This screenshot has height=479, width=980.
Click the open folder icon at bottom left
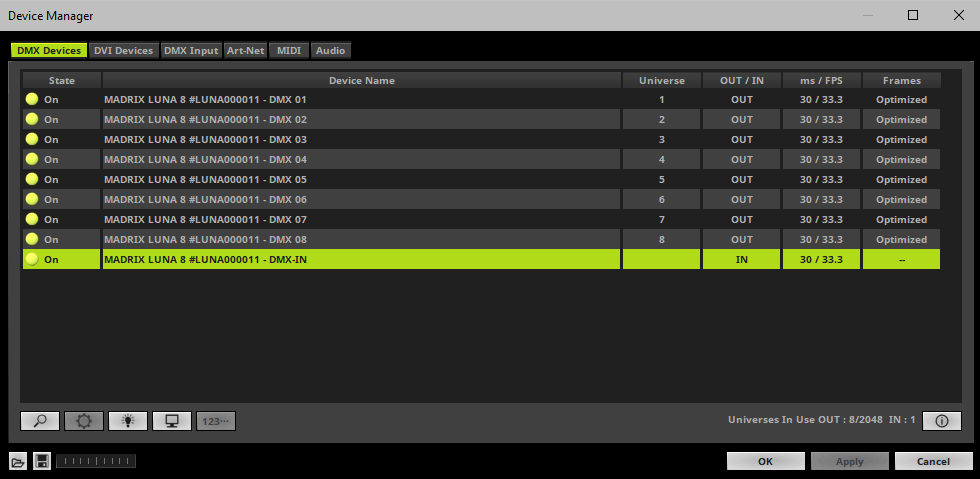click(x=18, y=462)
